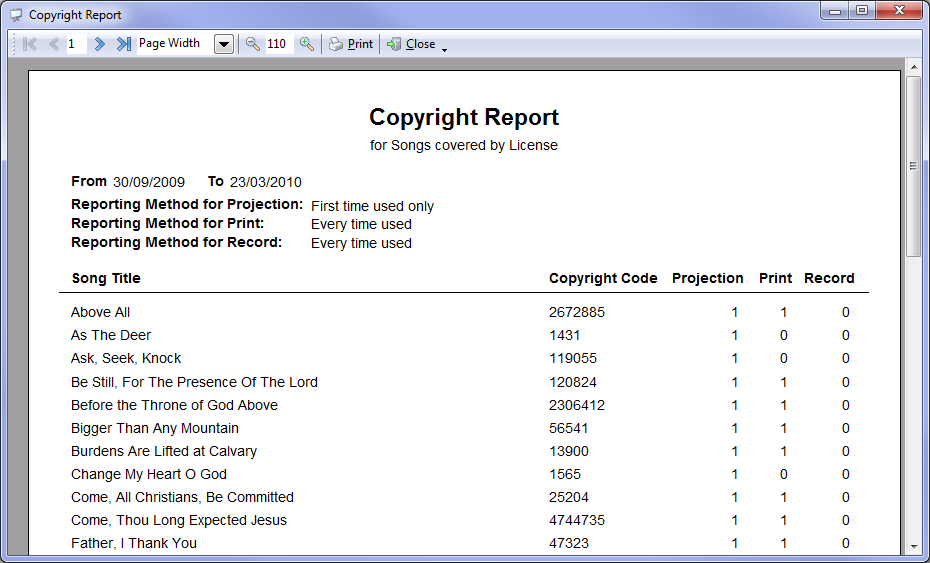Click Before the Throne of God Above
The image size is (930, 563).
(x=174, y=405)
